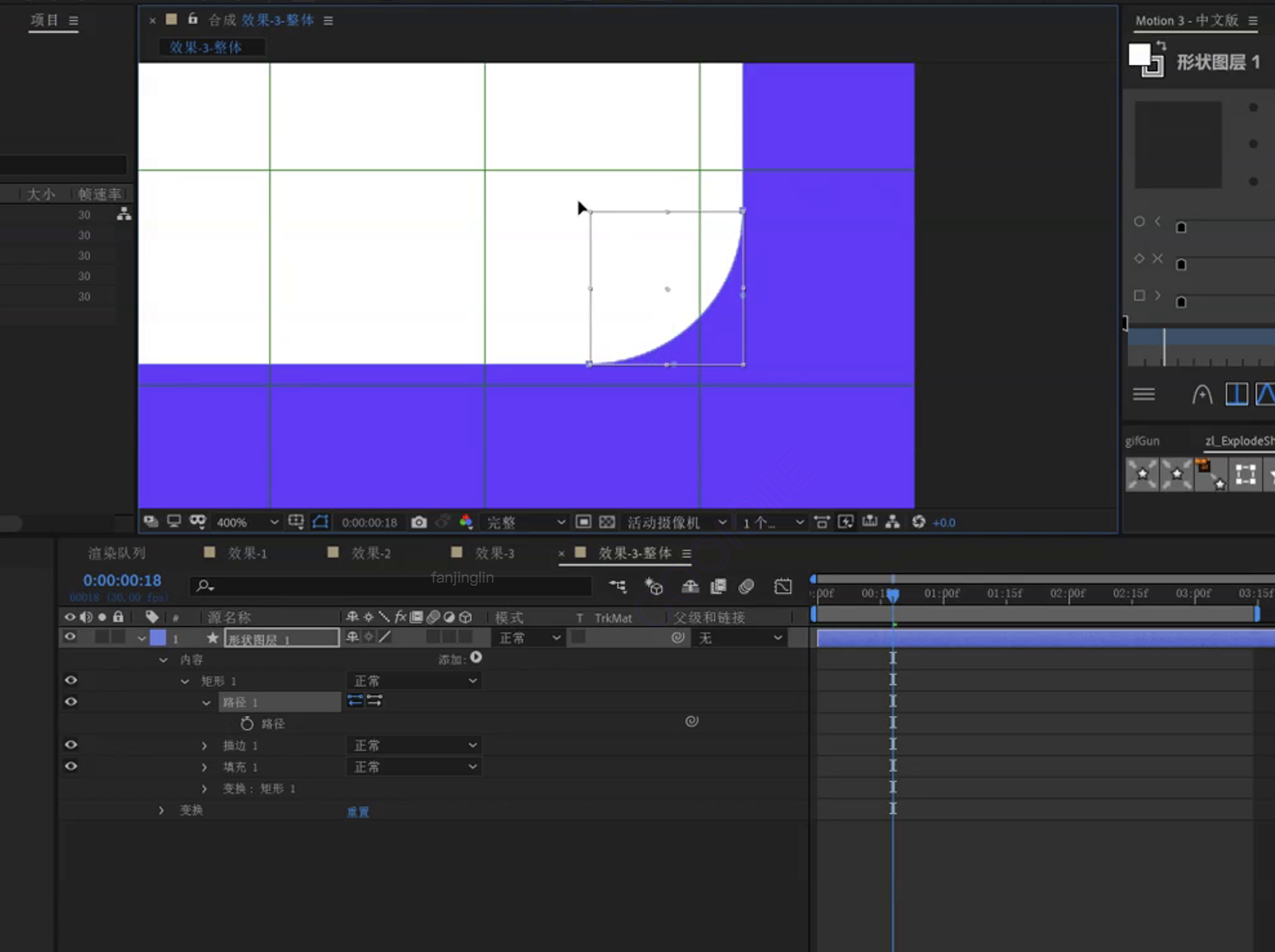
Task: Switch to the 效果-3 timeline tab
Action: coord(495,553)
